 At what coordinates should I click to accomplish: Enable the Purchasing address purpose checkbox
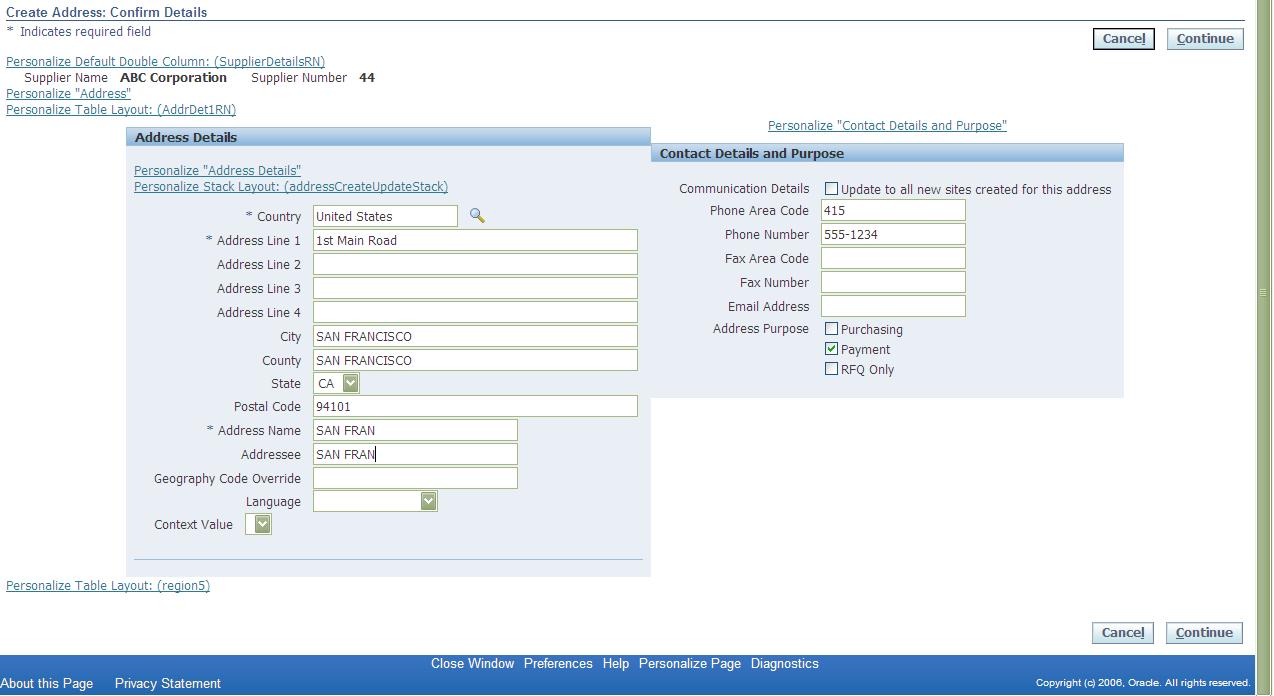click(831, 328)
